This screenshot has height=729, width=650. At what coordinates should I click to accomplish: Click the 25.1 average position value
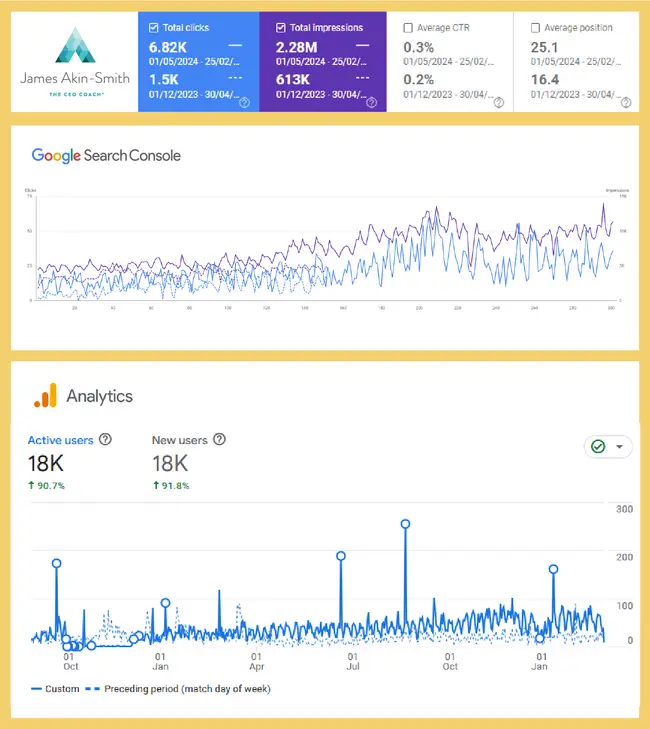pyautogui.click(x=544, y=47)
